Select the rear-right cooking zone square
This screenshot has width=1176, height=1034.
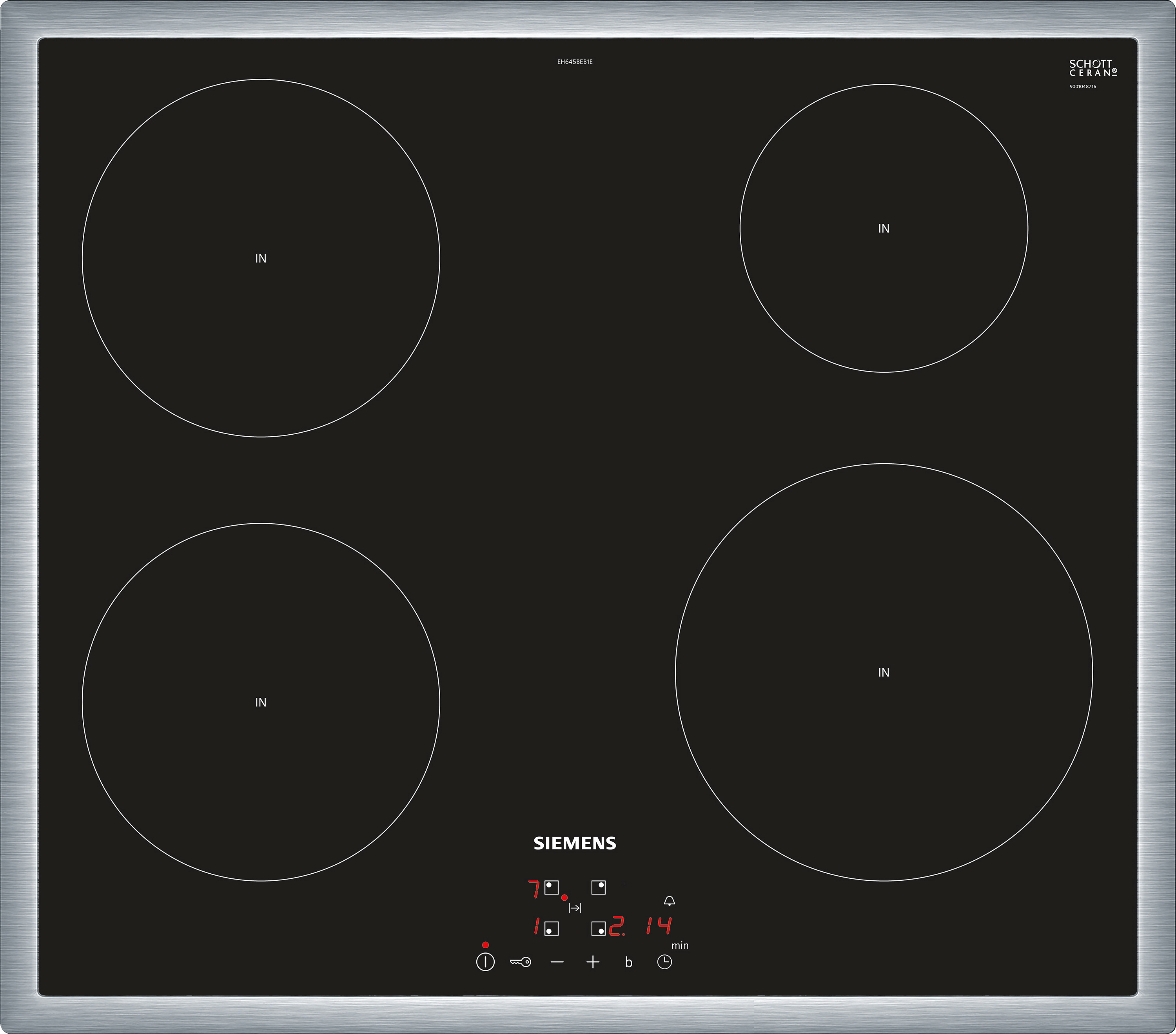598,888
